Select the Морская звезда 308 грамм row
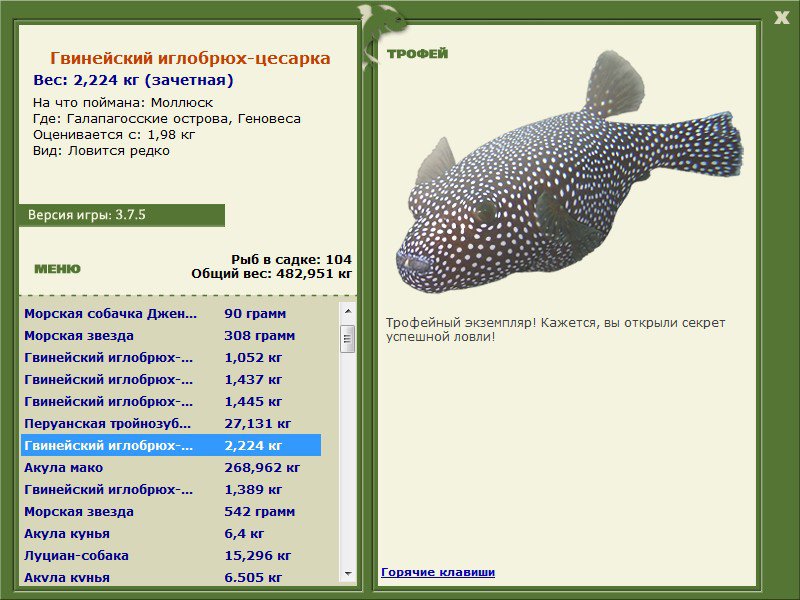Screen dimensions: 800x600 click(171, 335)
